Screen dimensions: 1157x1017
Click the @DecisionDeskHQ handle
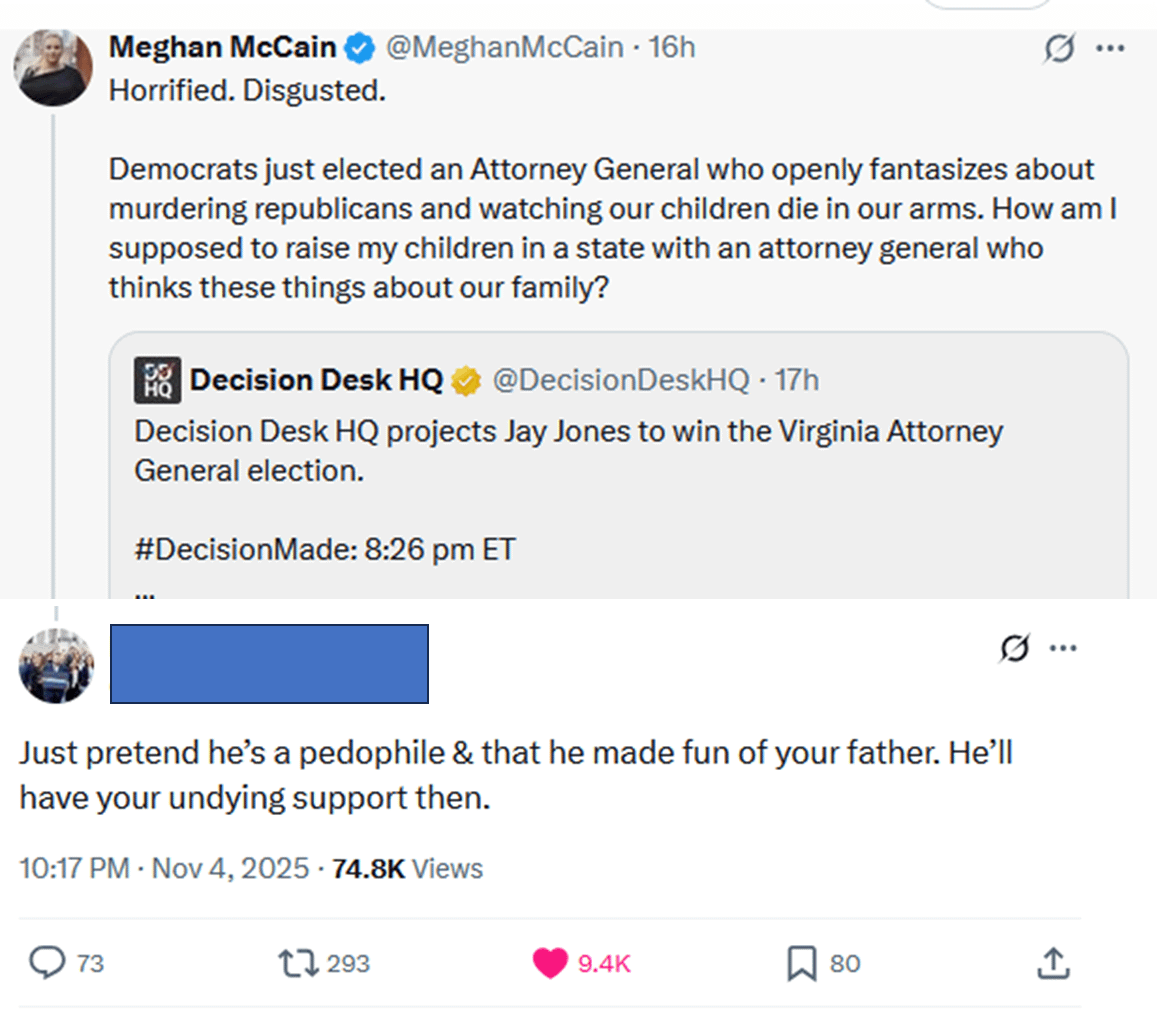(x=620, y=380)
